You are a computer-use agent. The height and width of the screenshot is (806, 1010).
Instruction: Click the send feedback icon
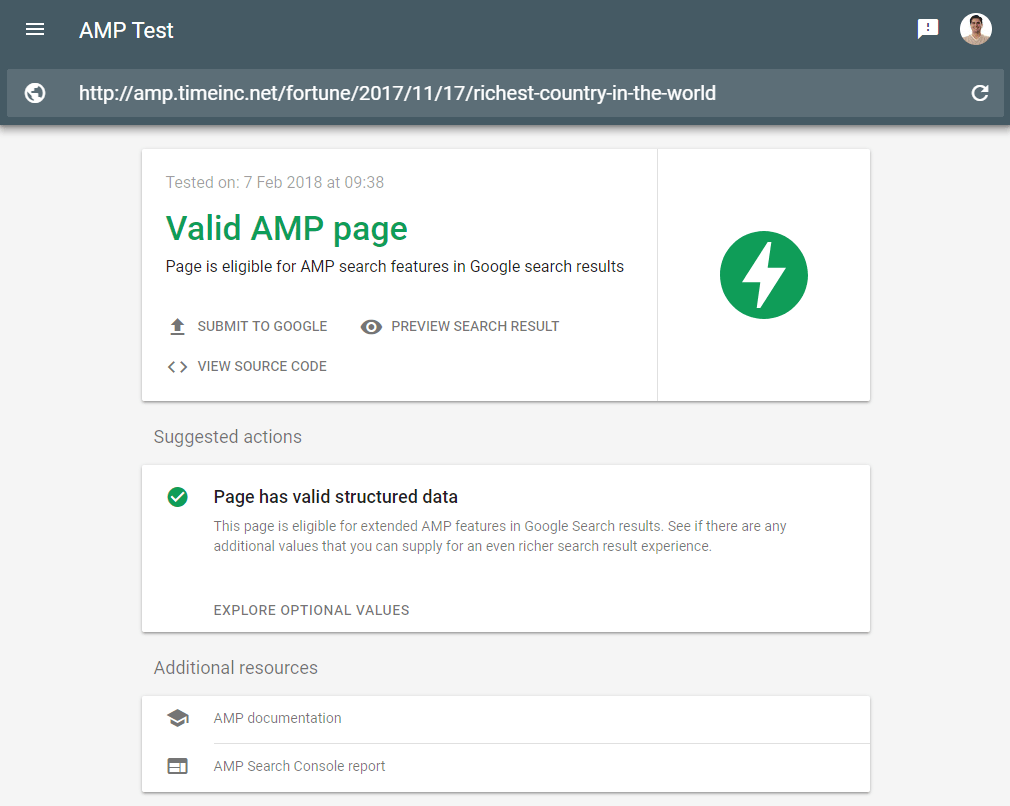click(928, 29)
